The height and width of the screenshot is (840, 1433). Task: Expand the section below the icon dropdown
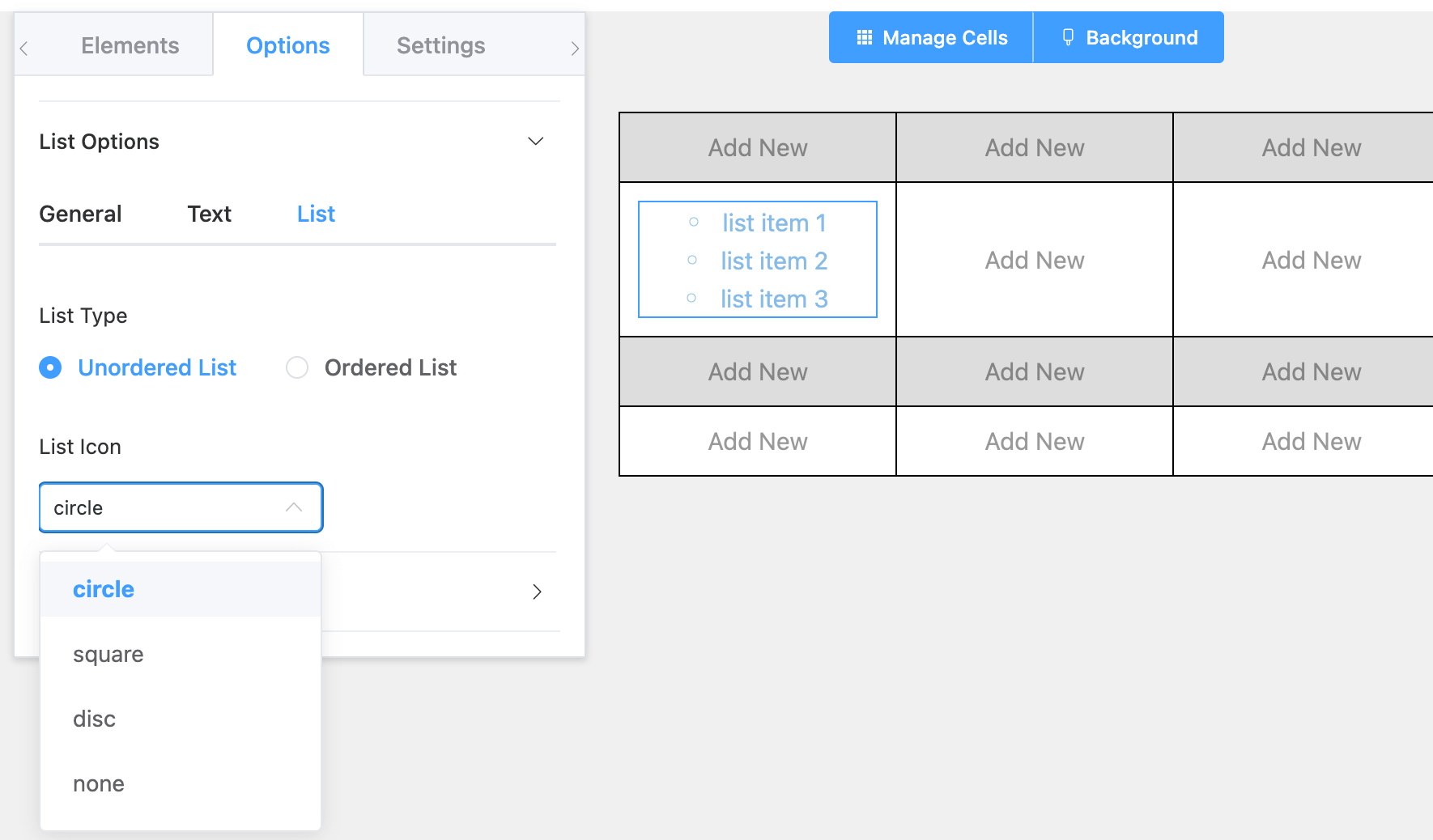point(537,592)
